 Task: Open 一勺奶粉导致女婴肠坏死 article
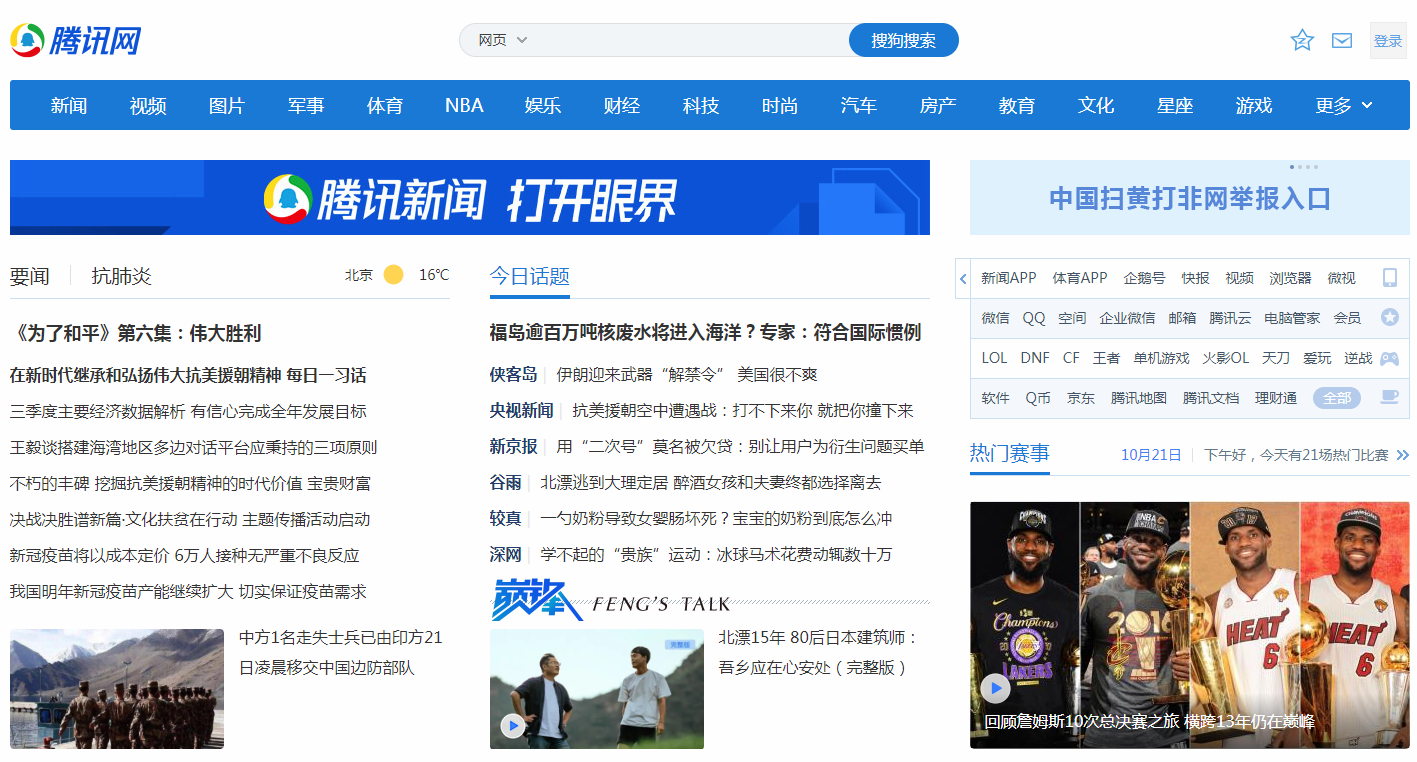(x=716, y=518)
